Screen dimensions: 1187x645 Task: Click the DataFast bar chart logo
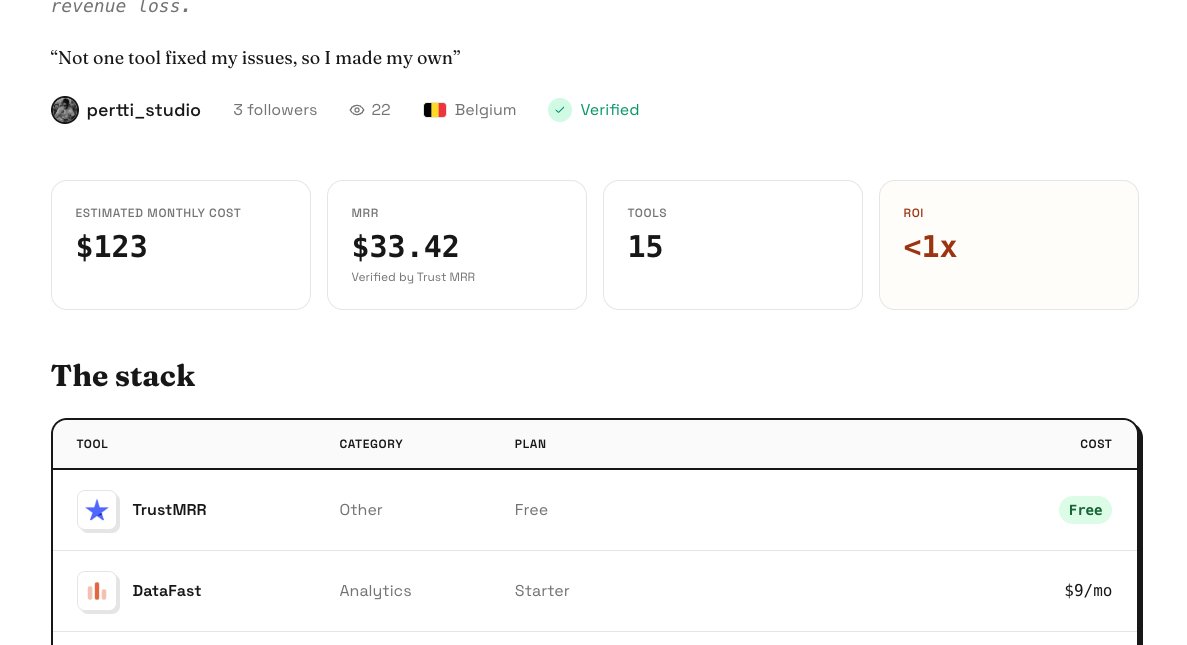tap(97, 591)
